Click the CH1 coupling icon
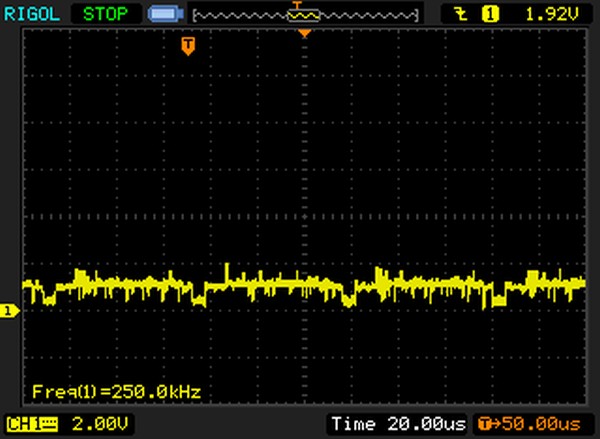 coord(49,425)
